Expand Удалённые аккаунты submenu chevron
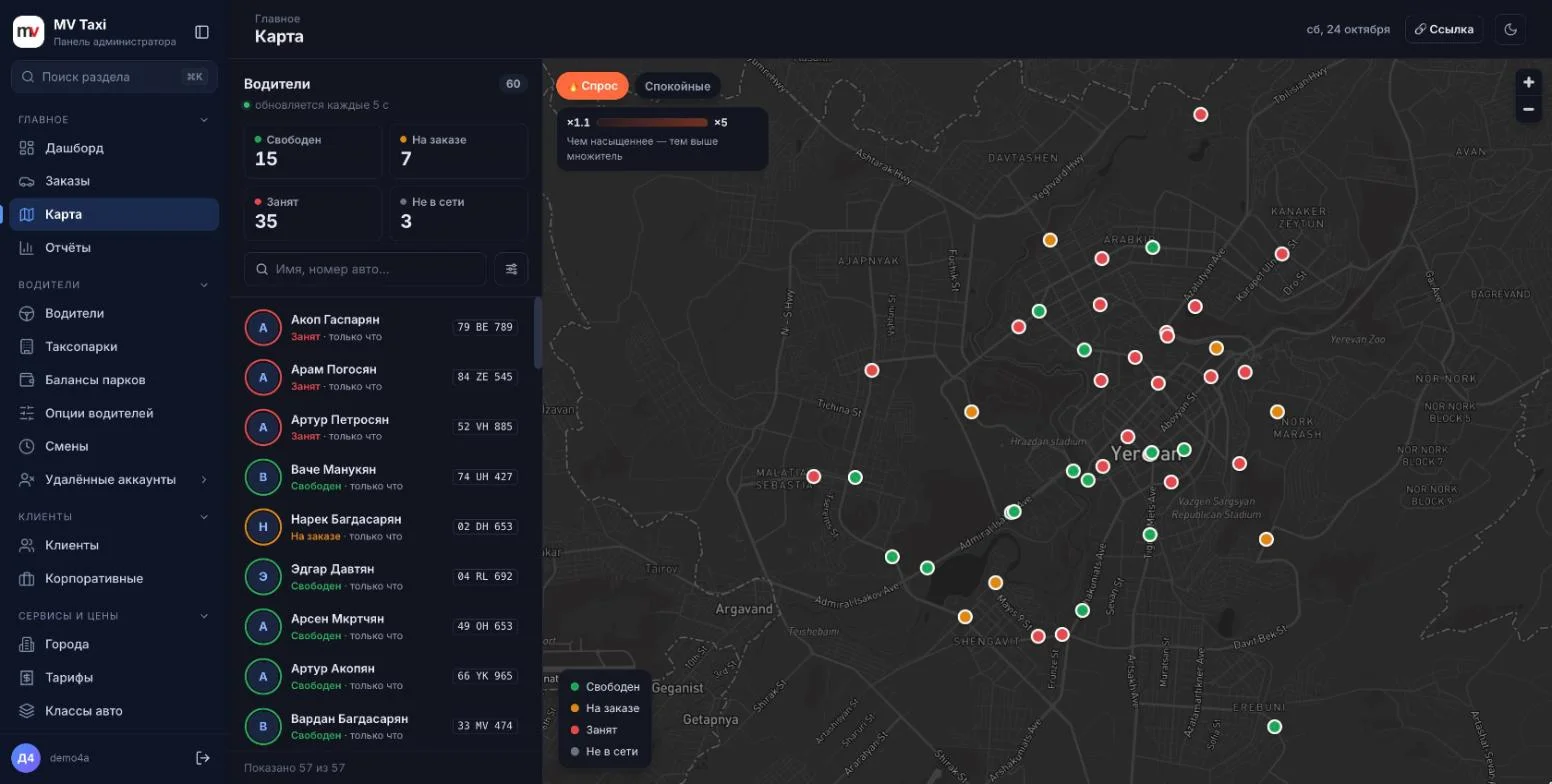This screenshot has height=784, width=1552. point(204,480)
